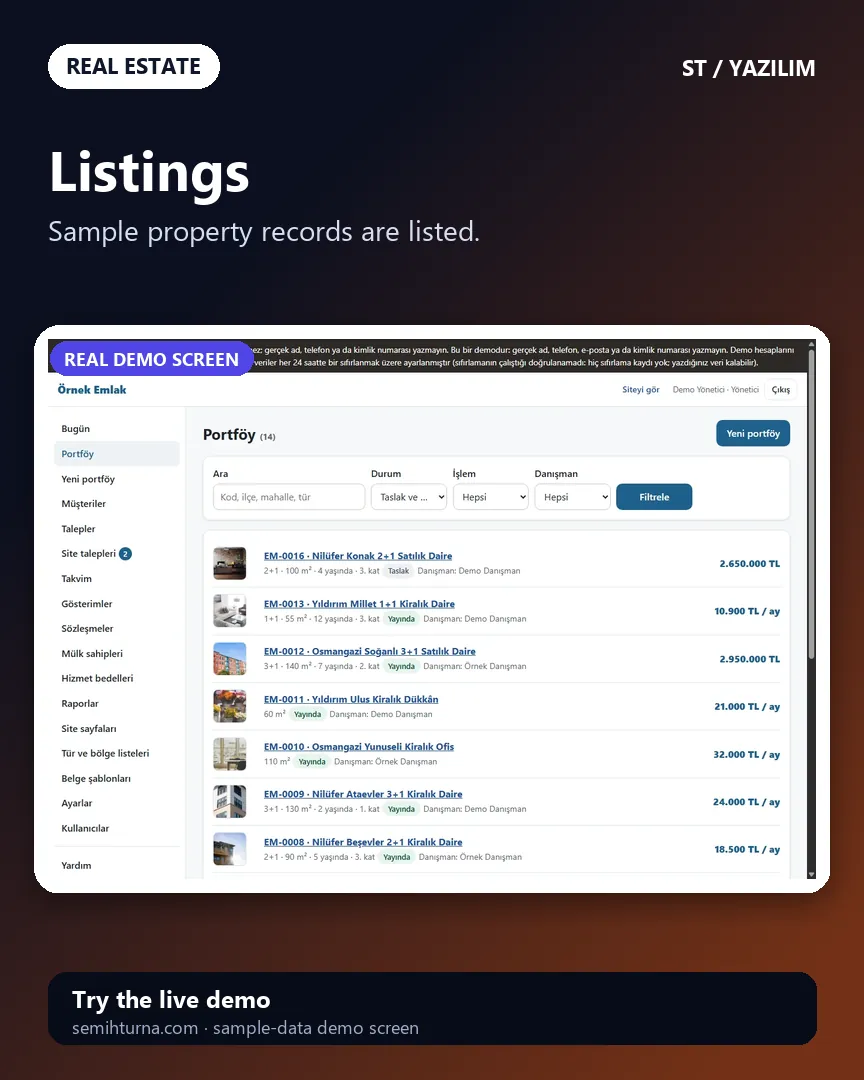
Task: Click the Site talepleri count badge
Action: 125,554
